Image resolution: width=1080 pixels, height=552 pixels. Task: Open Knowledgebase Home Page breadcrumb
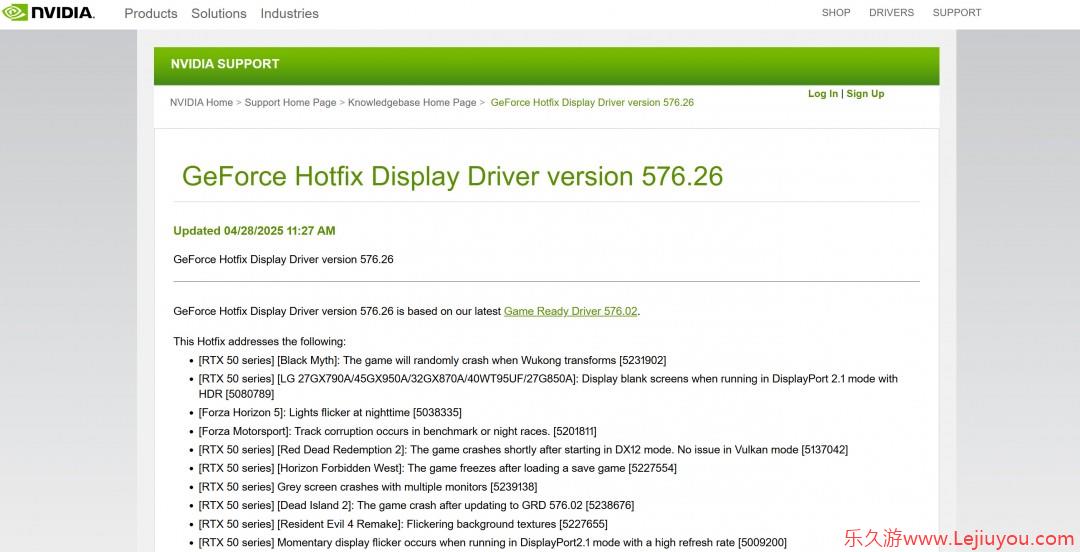pos(412,102)
